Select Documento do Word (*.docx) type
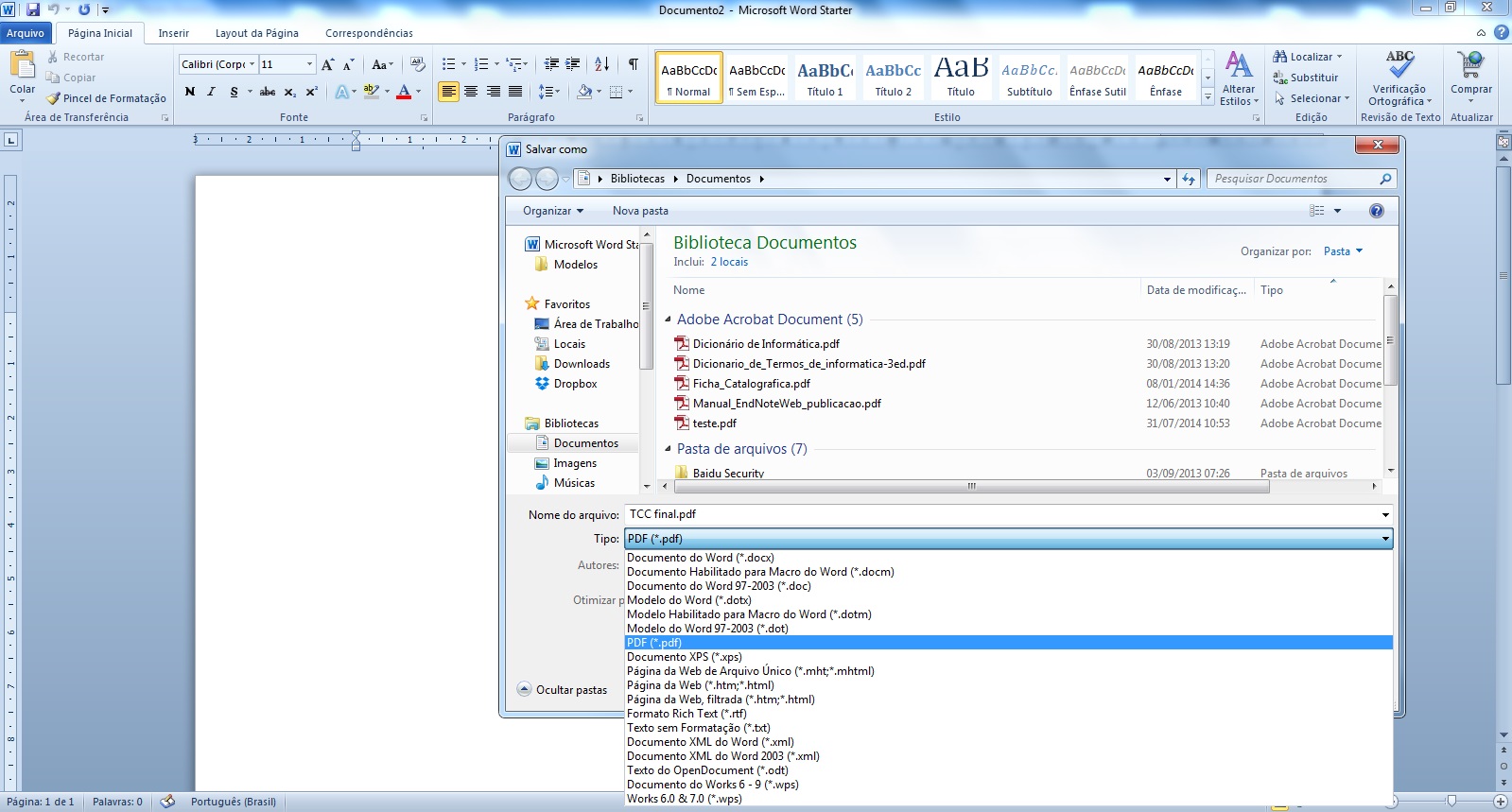 pyautogui.click(x=1009, y=558)
